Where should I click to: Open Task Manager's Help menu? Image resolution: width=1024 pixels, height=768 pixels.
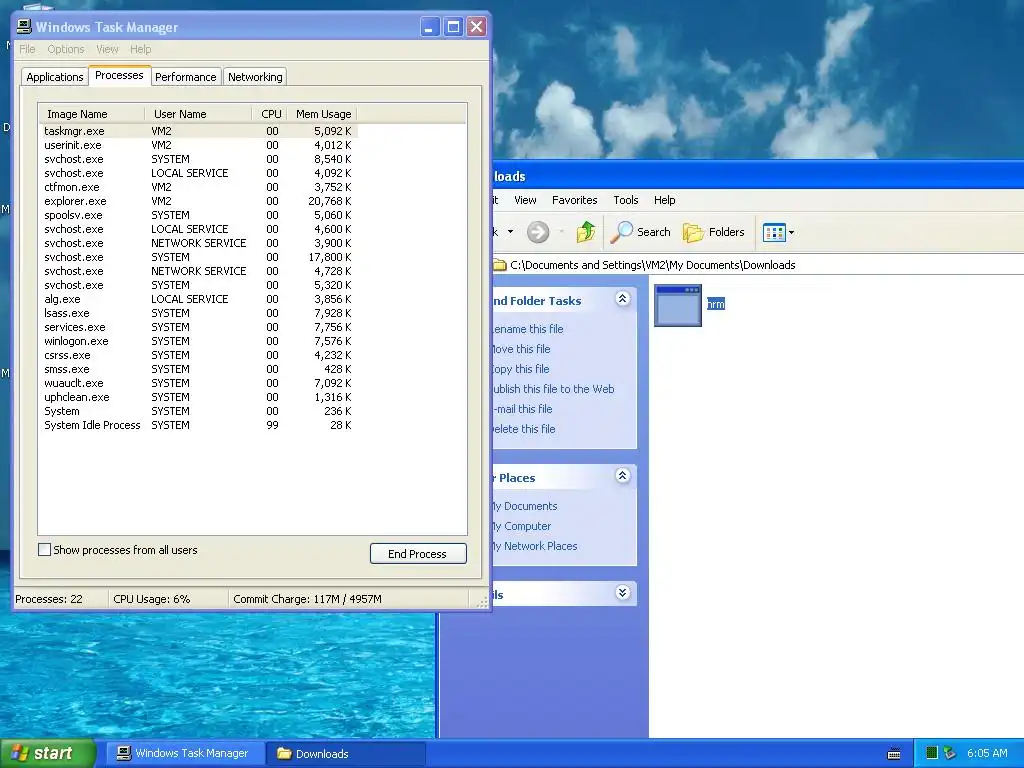140,49
